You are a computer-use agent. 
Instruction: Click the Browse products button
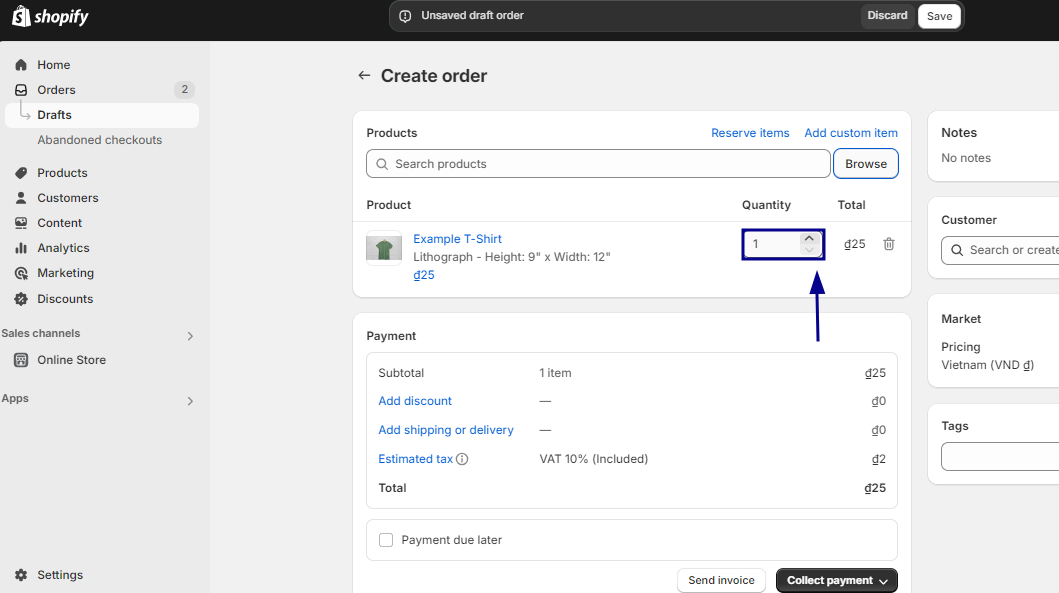click(866, 163)
